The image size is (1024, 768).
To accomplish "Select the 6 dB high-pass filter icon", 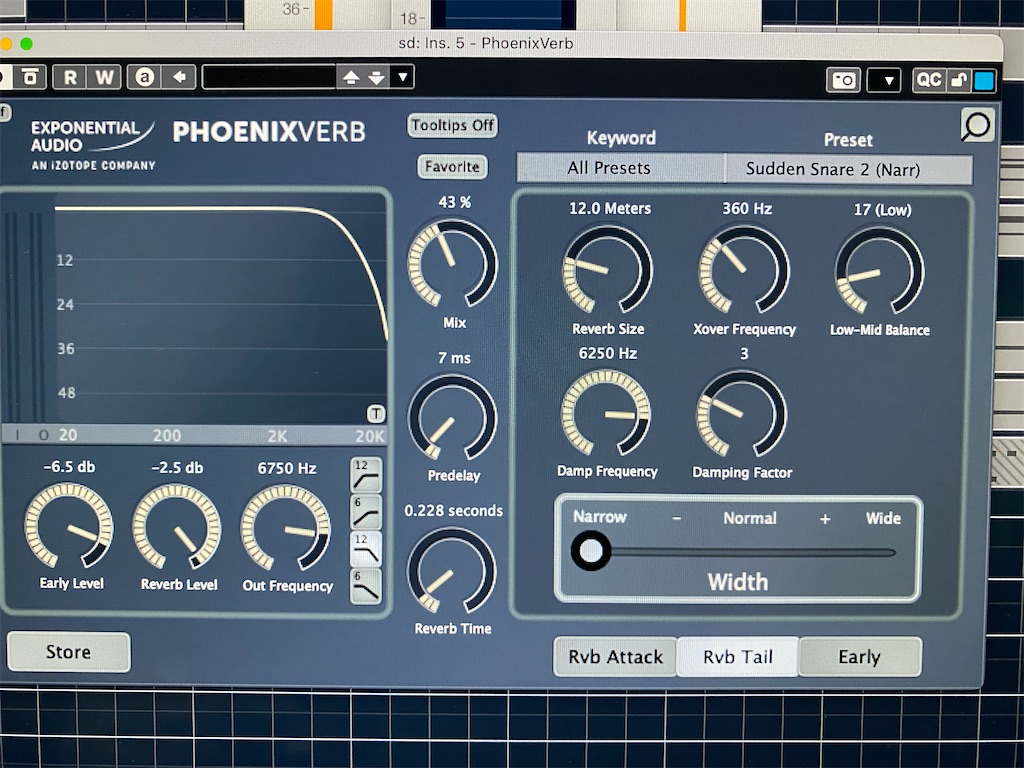I will click(366, 513).
